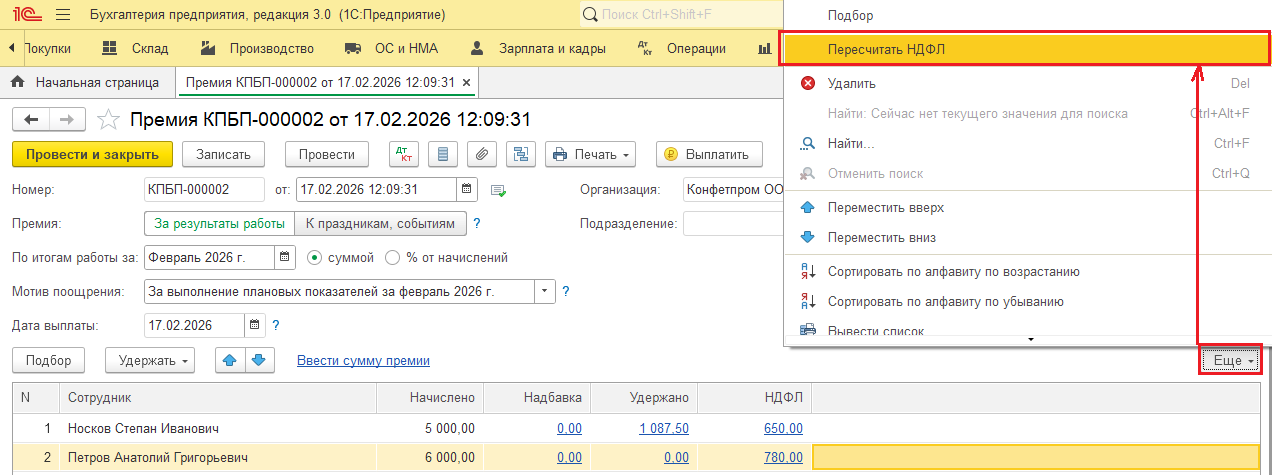This screenshot has height=475, width=1272.
Task: Click the calendar icon in the document date field
Action: pos(467,189)
